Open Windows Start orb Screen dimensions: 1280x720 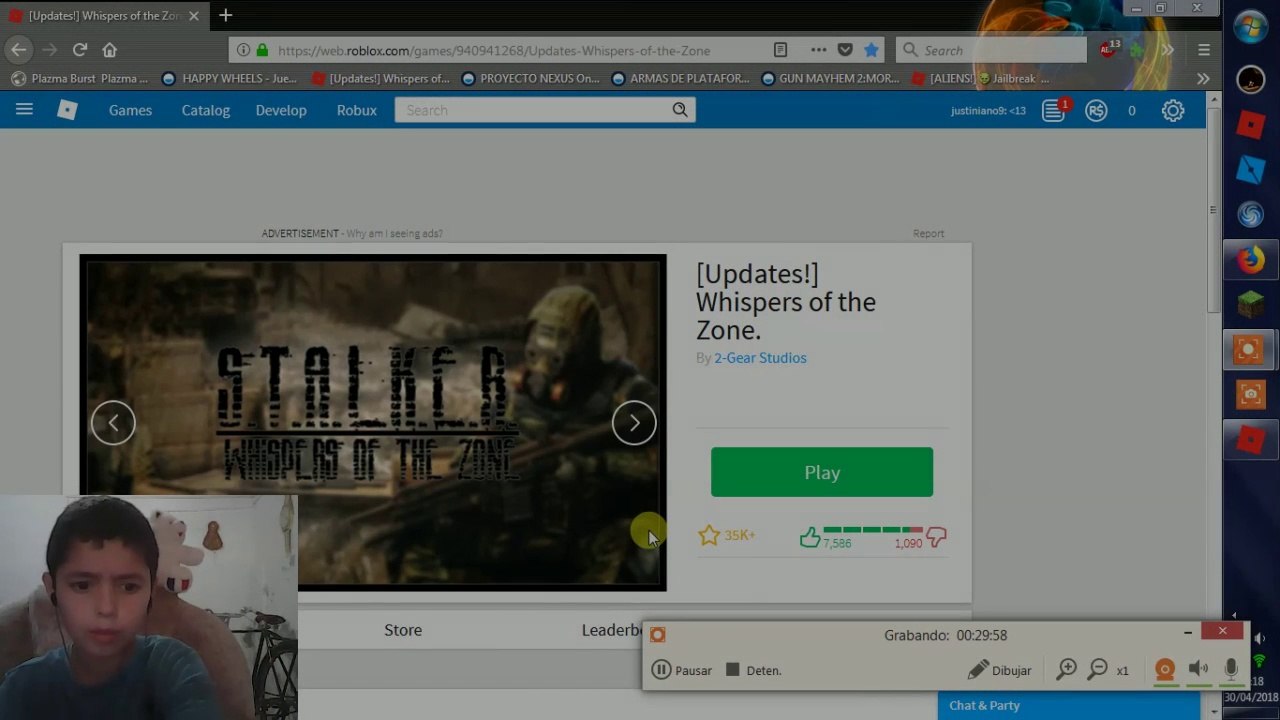(1250, 27)
